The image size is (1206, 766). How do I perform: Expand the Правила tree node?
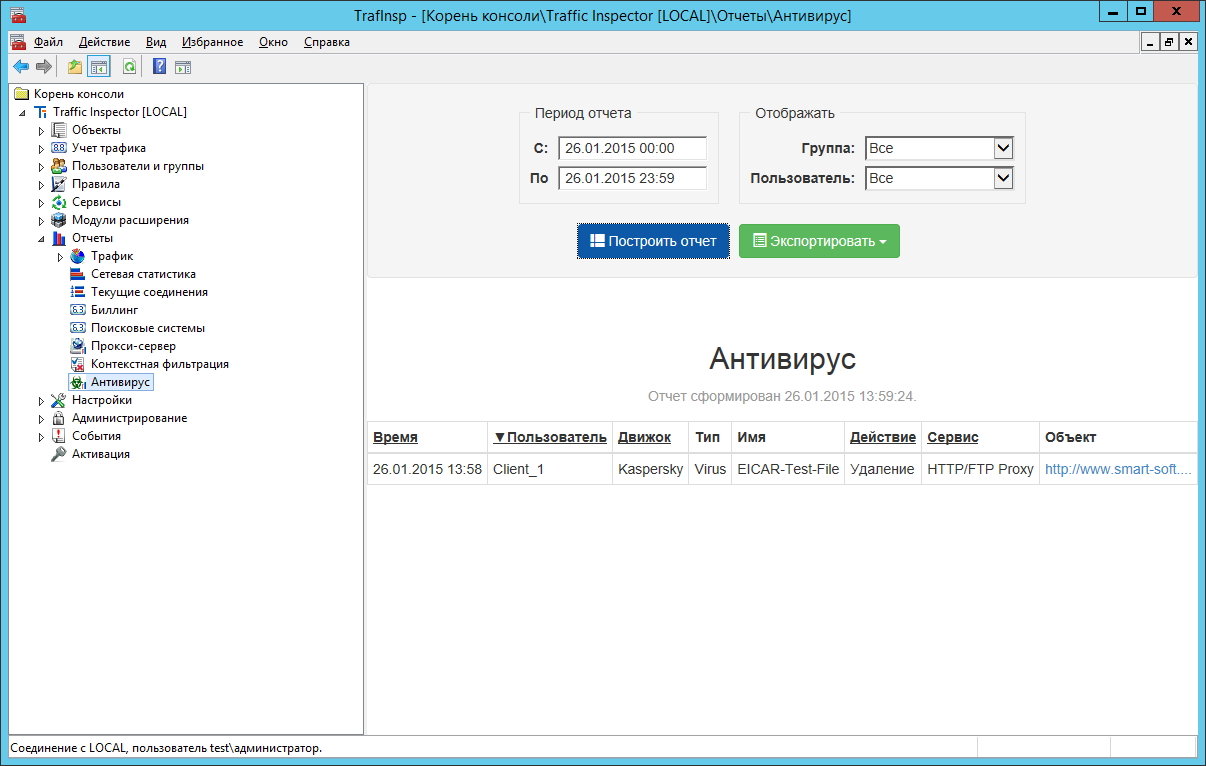[42, 184]
